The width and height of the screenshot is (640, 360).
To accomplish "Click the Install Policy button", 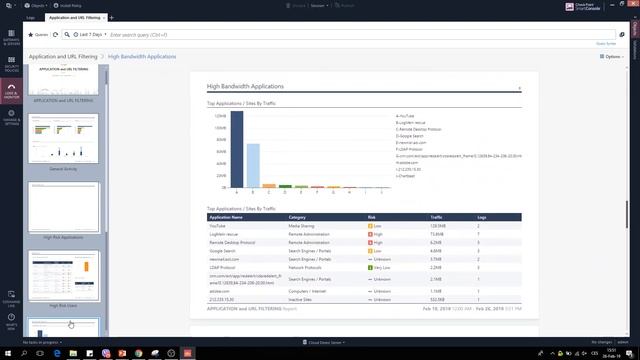I will coord(67,6).
